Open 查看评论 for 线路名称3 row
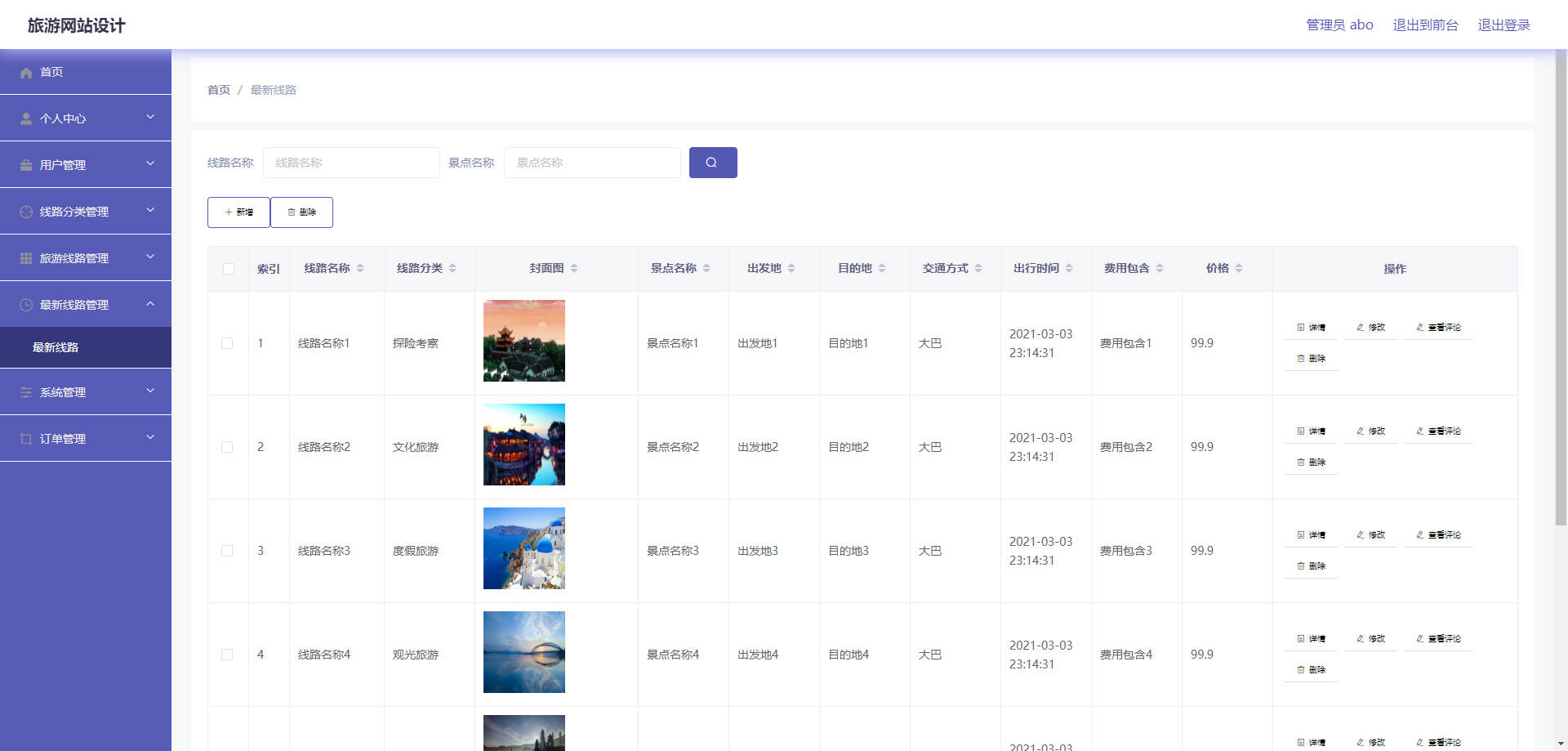Image resolution: width=1568 pixels, height=751 pixels. click(x=1438, y=535)
